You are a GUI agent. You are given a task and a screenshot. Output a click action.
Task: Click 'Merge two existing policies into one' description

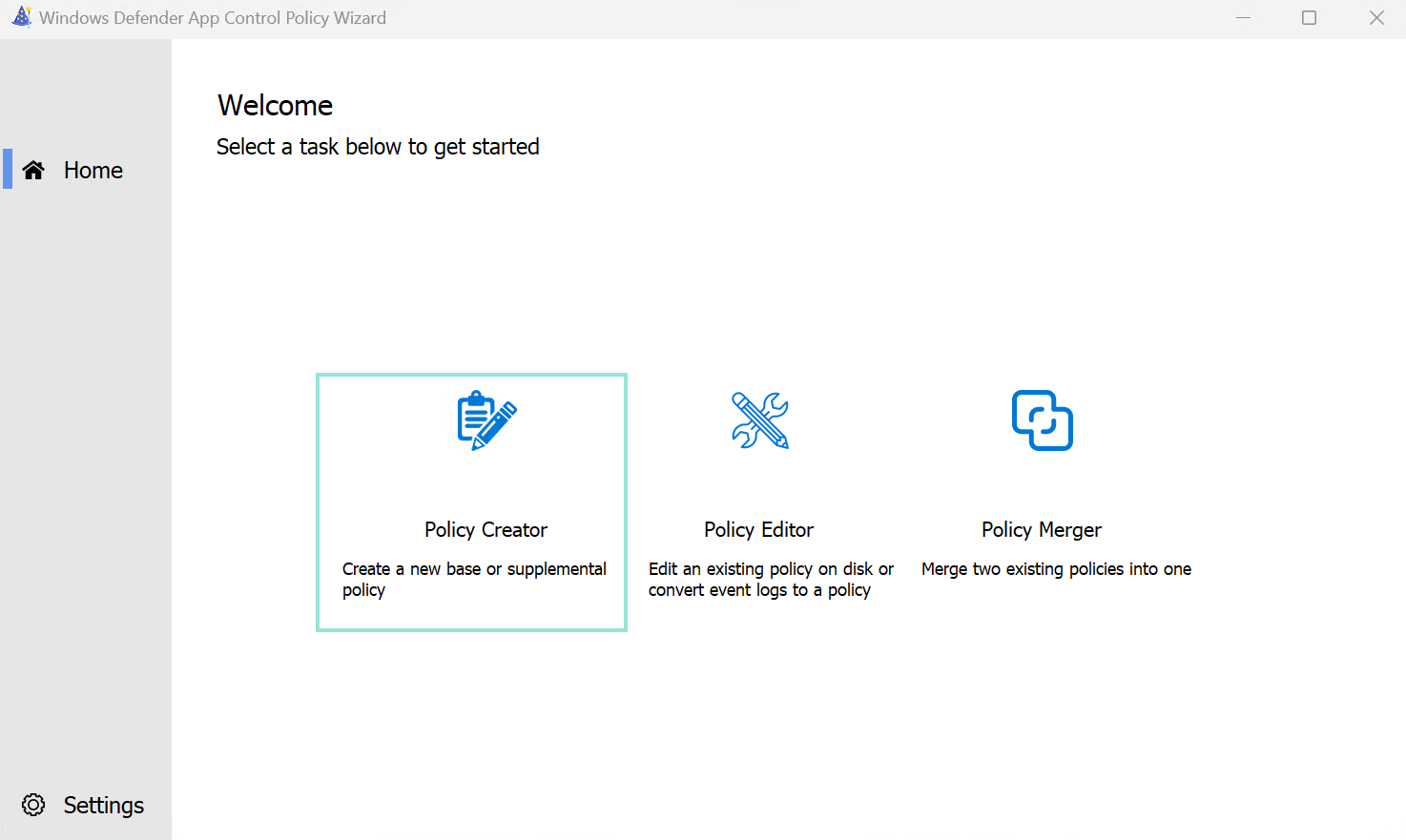point(1056,569)
